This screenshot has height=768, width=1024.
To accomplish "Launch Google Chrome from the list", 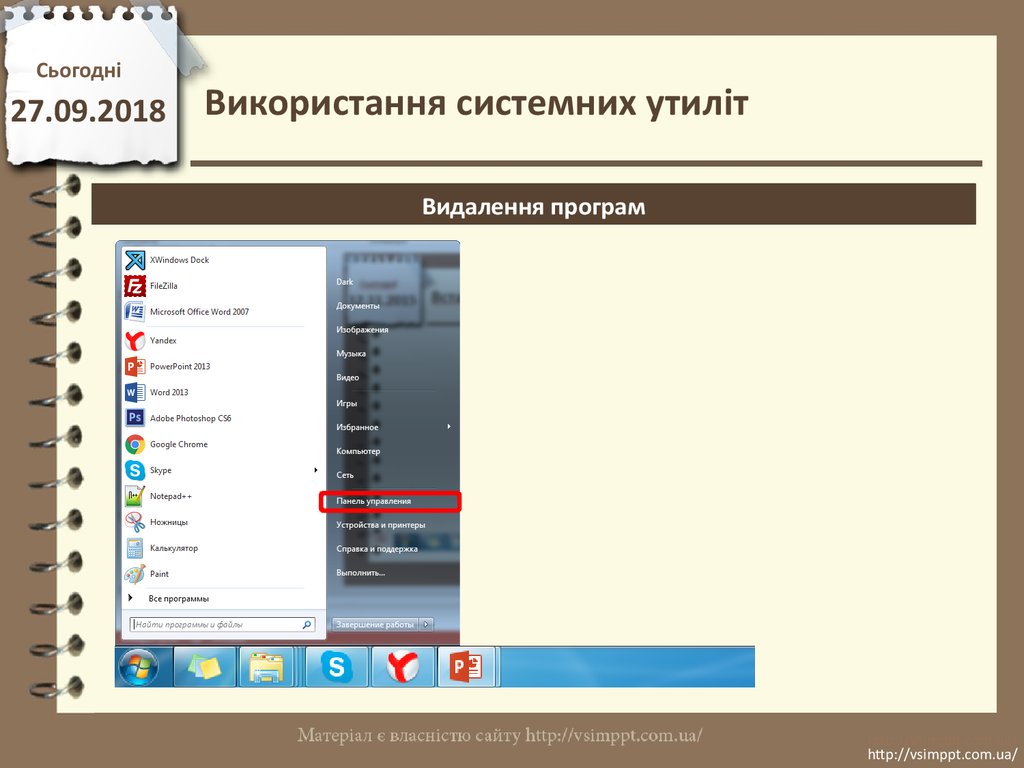I will tap(178, 444).
